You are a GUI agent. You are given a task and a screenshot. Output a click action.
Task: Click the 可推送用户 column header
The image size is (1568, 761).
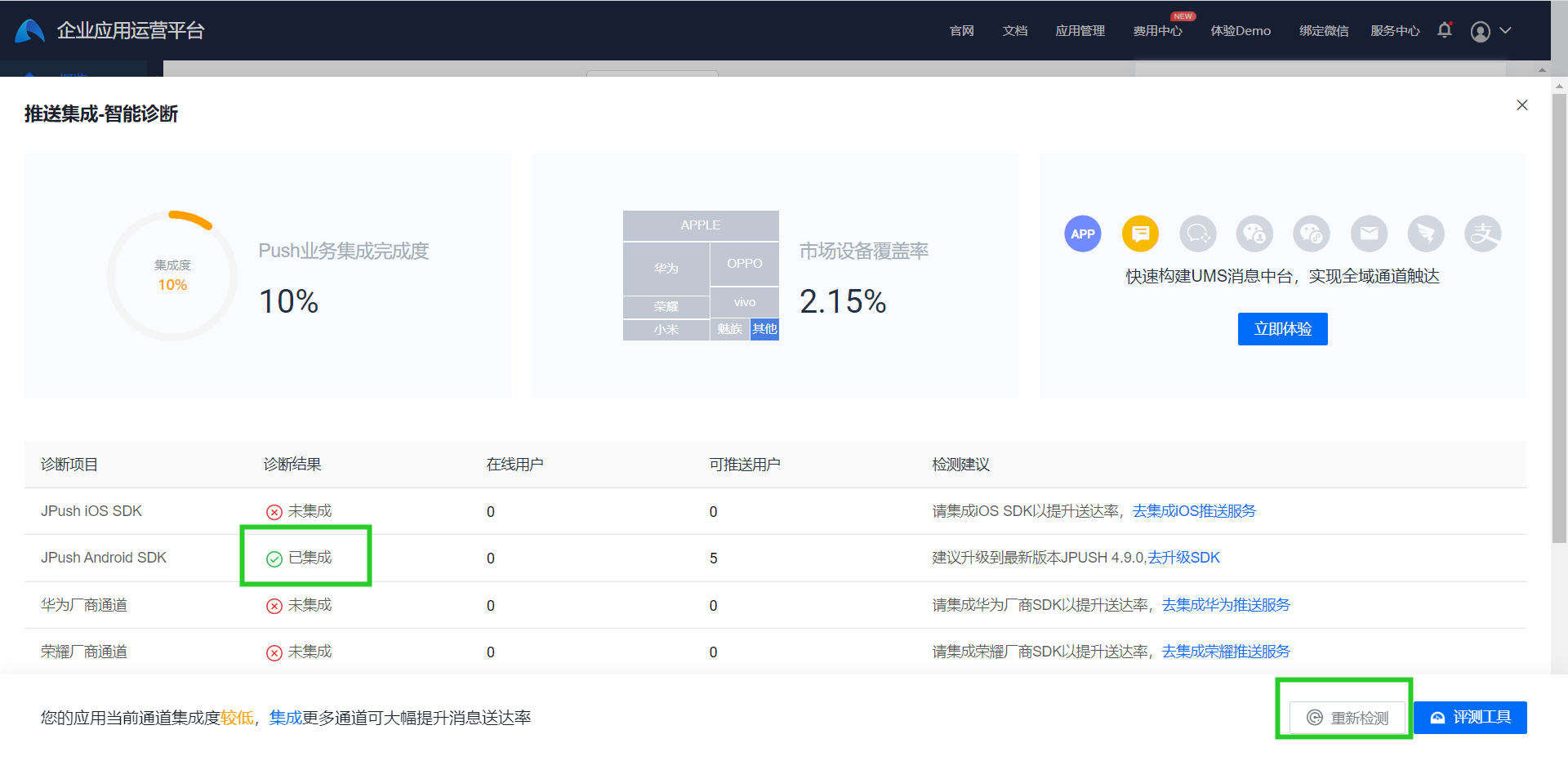coord(745,465)
